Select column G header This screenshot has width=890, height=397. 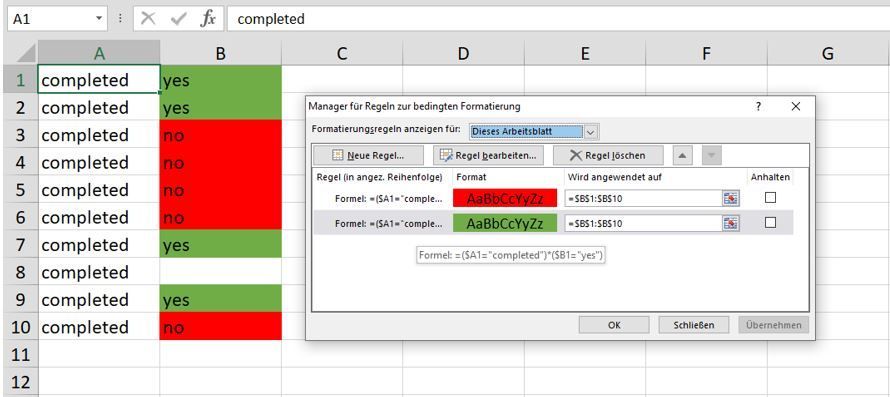point(828,53)
